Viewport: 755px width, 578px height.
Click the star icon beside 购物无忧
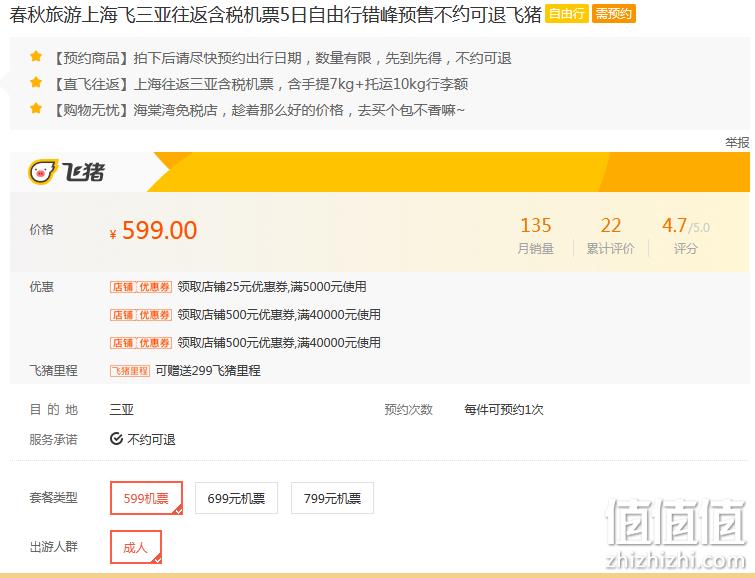[x=36, y=108]
